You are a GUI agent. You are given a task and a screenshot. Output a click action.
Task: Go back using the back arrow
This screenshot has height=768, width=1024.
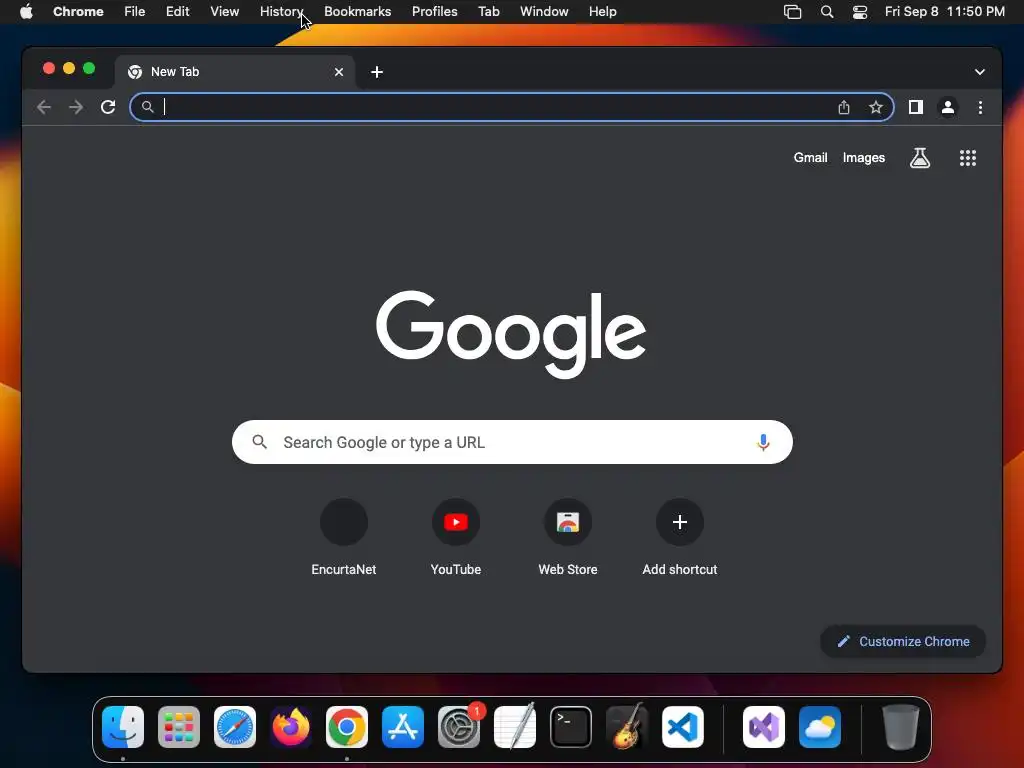click(44, 107)
